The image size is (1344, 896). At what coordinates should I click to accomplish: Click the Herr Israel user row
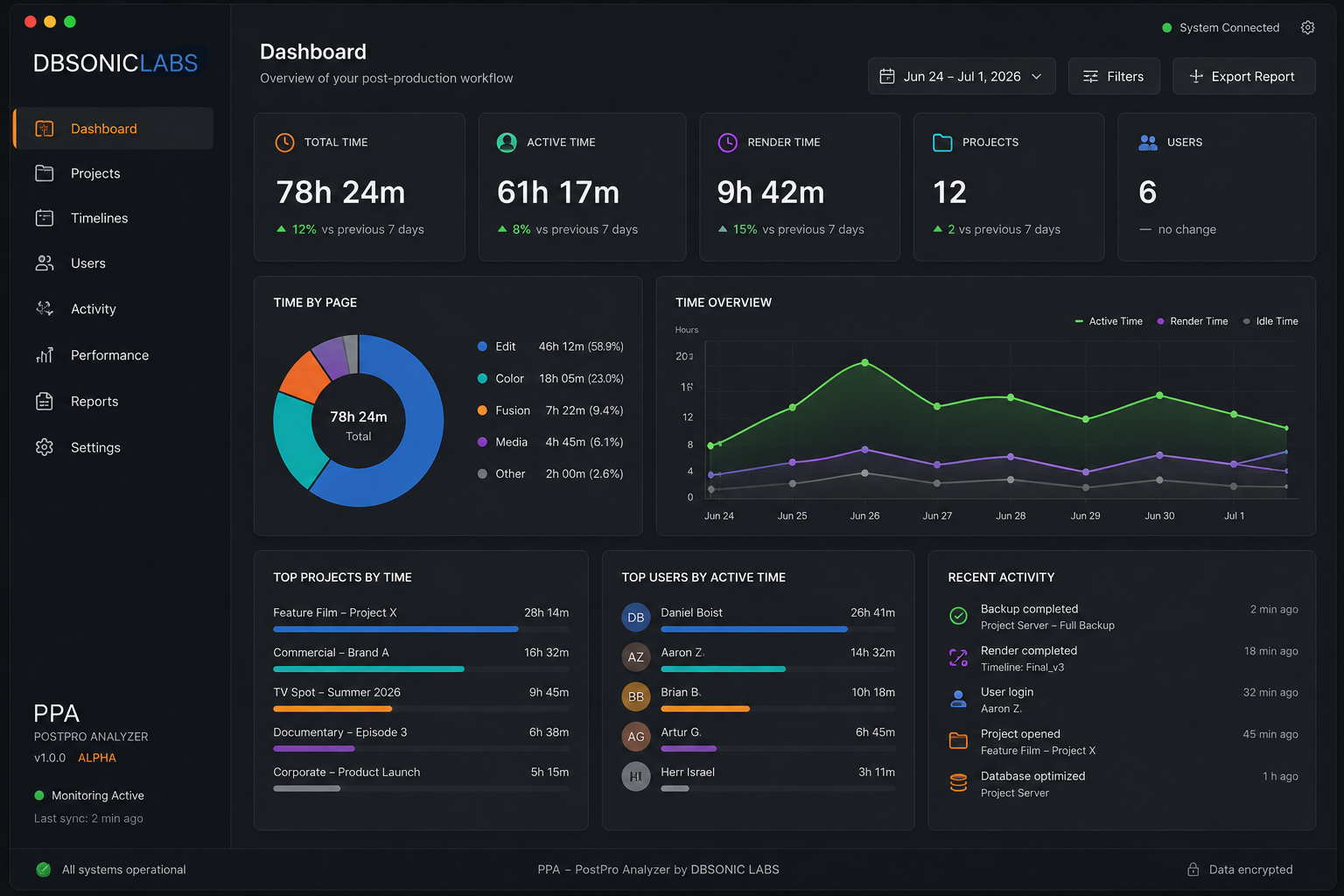tap(759, 777)
